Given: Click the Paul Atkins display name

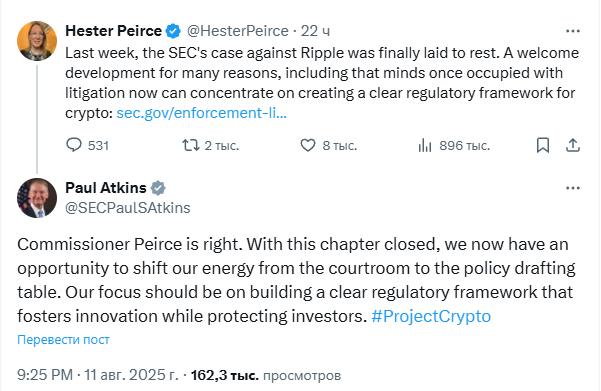Looking at the screenshot, I should 106,188.
